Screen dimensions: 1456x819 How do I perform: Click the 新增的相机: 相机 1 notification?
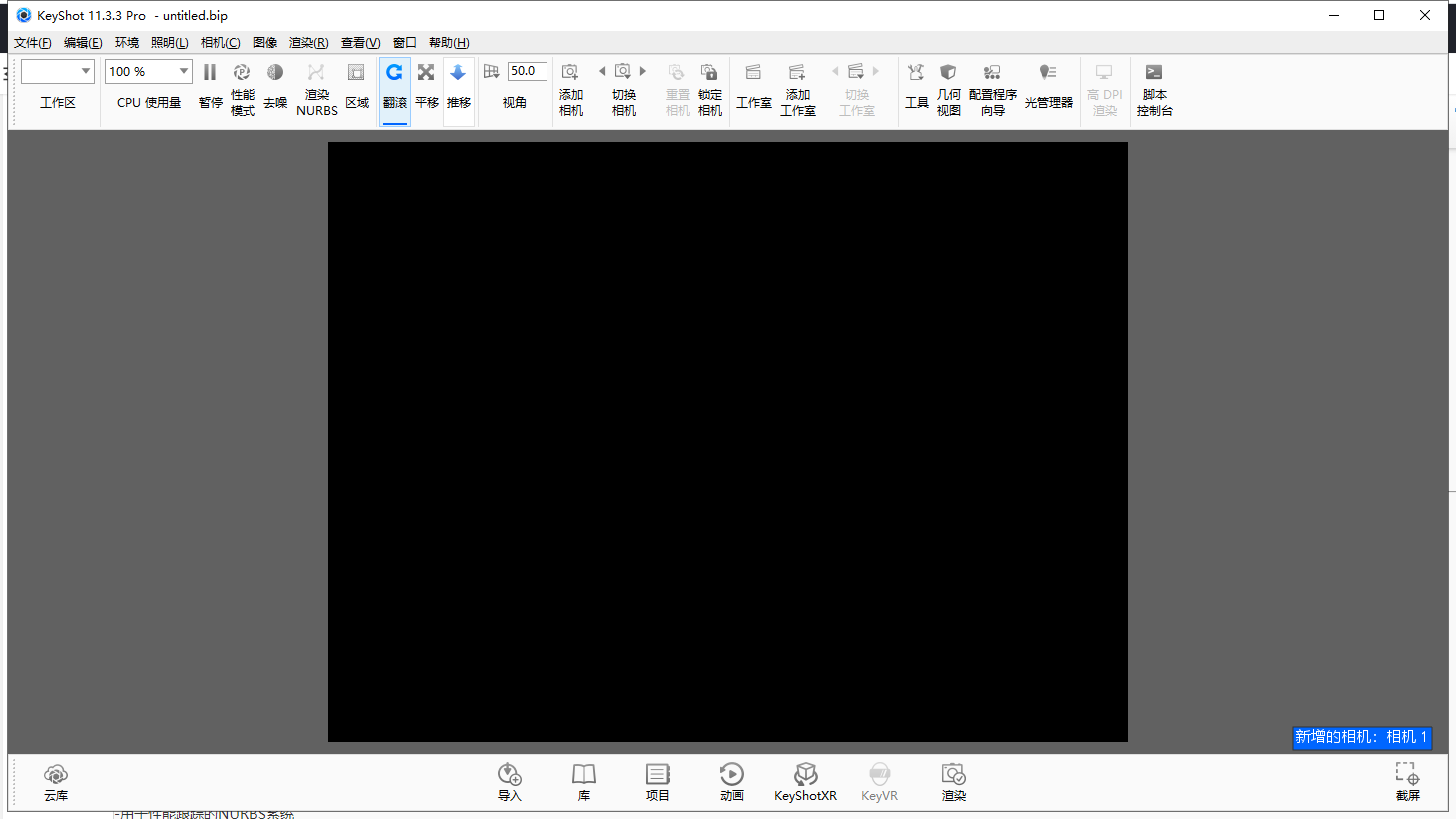[x=1362, y=737]
